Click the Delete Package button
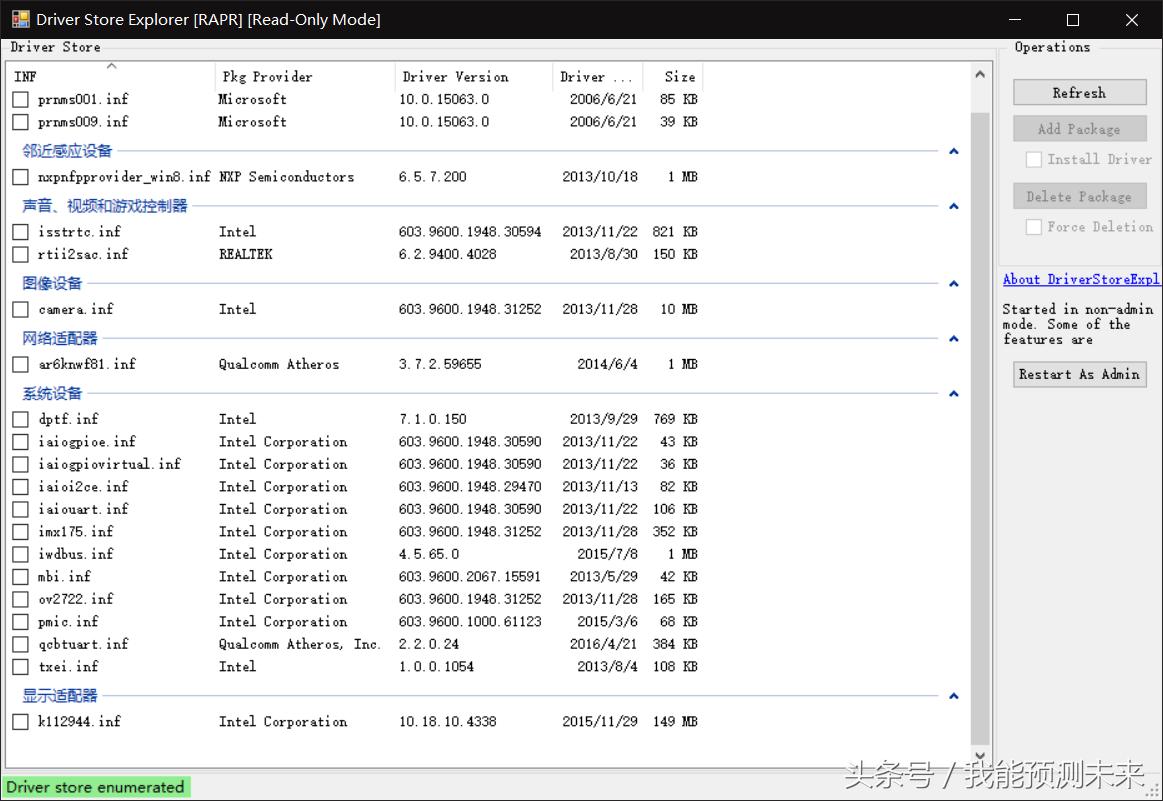 1079,197
